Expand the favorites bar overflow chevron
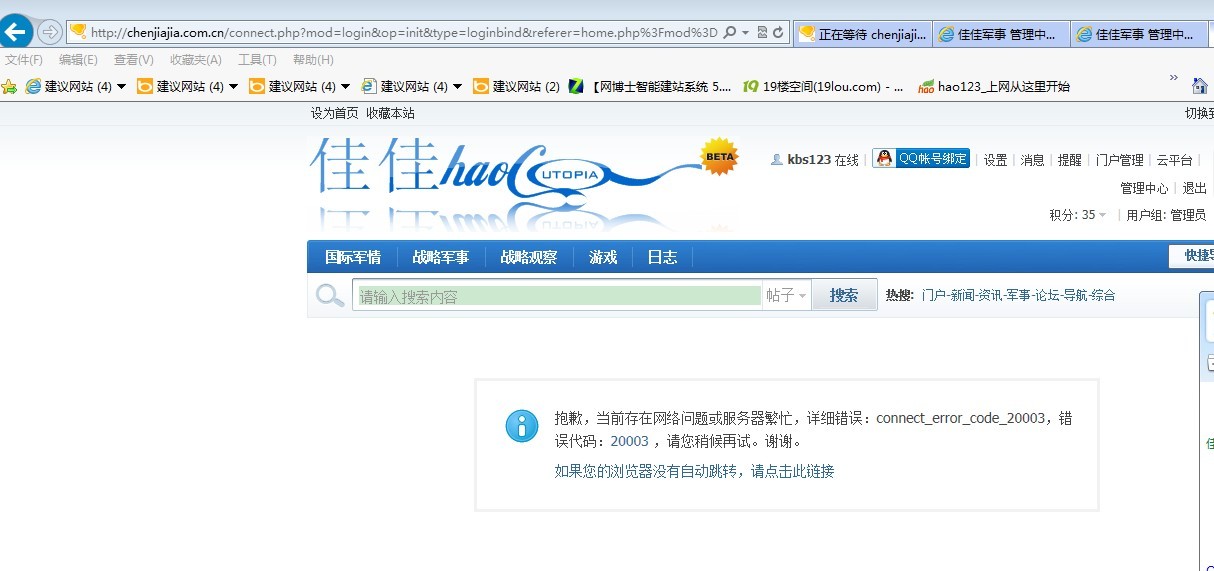The image size is (1214, 571). click(1174, 78)
